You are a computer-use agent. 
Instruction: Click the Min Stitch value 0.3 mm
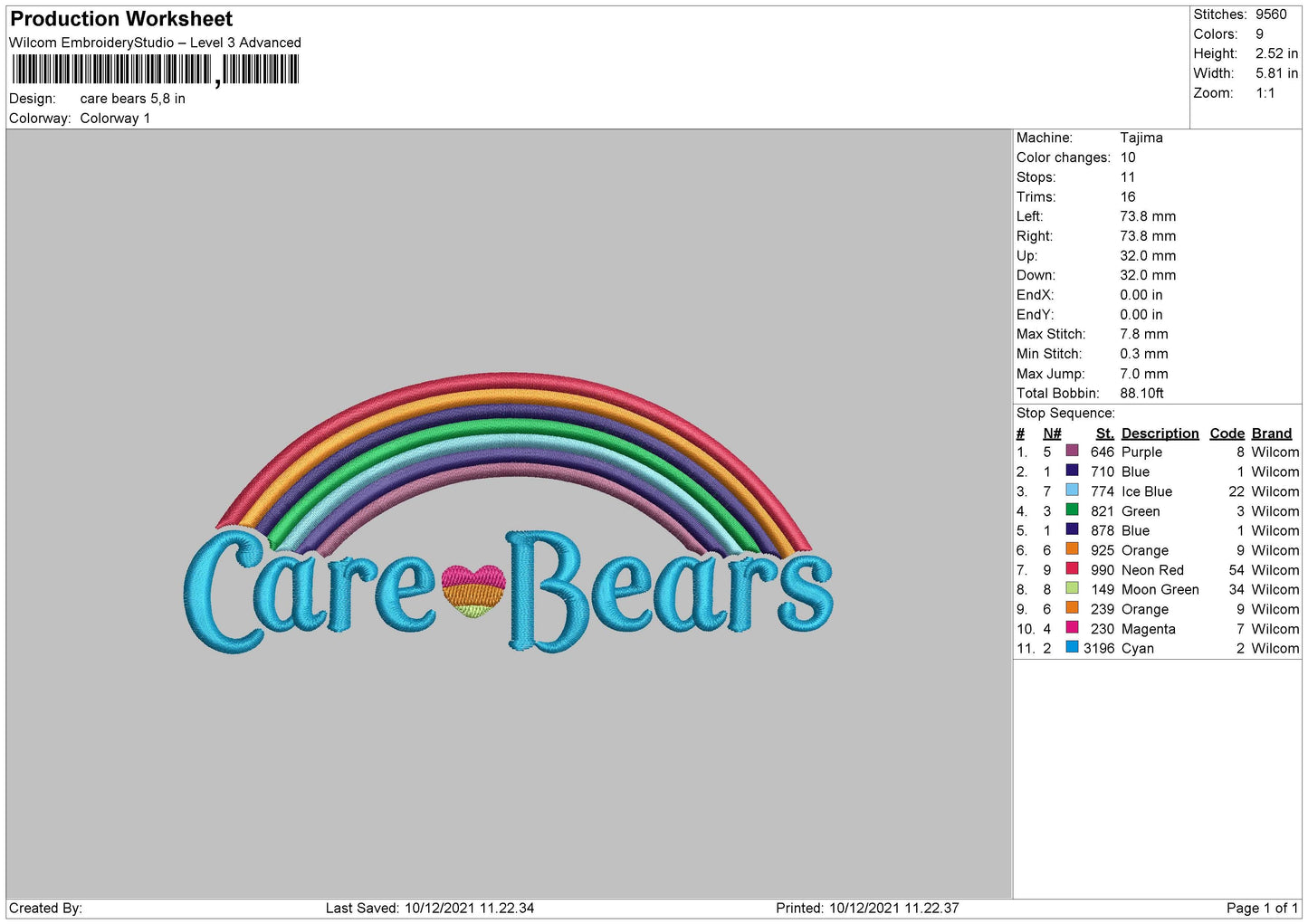tap(1144, 354)
